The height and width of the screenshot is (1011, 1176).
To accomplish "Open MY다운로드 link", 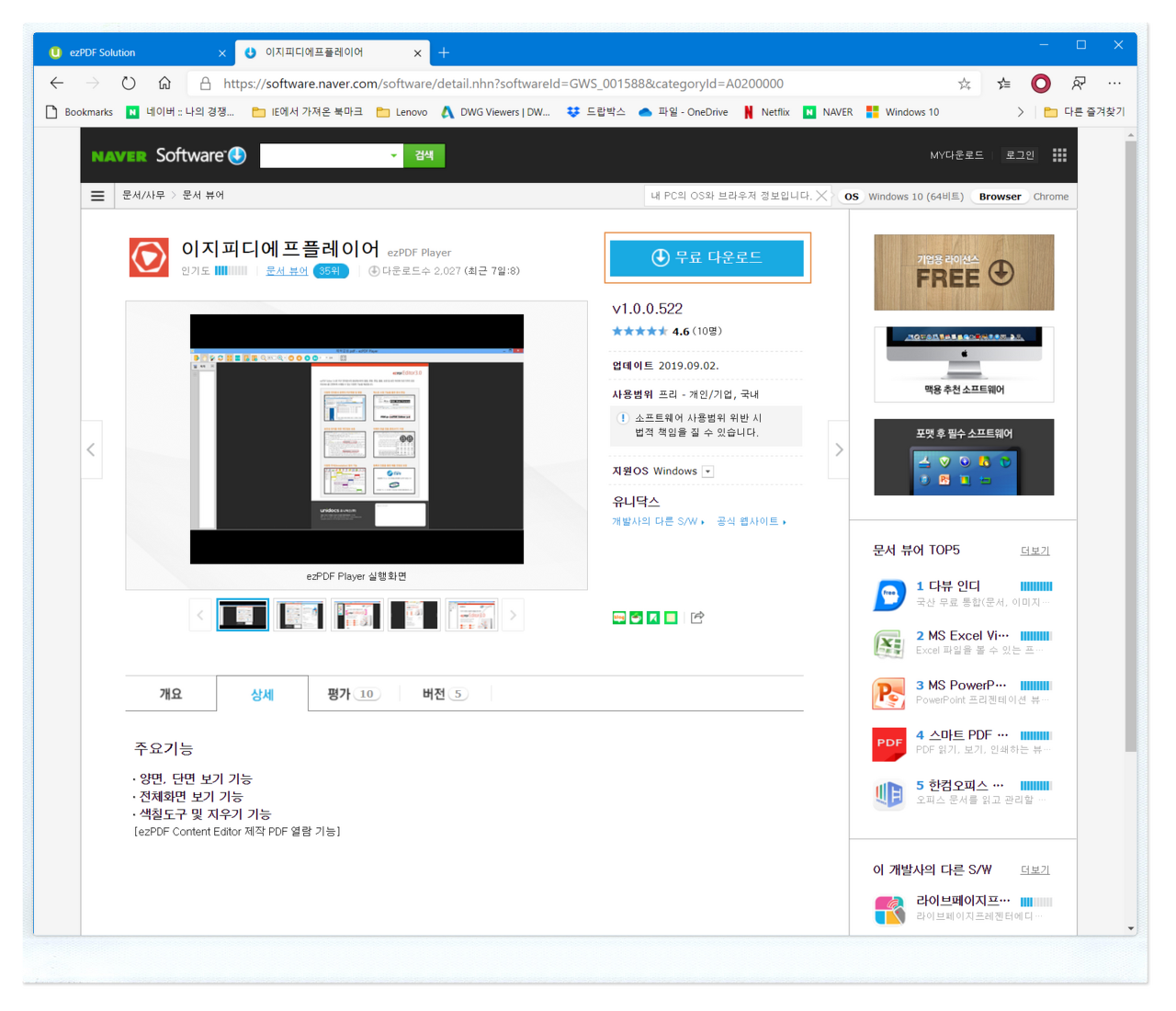I will (x=956, y=155).
